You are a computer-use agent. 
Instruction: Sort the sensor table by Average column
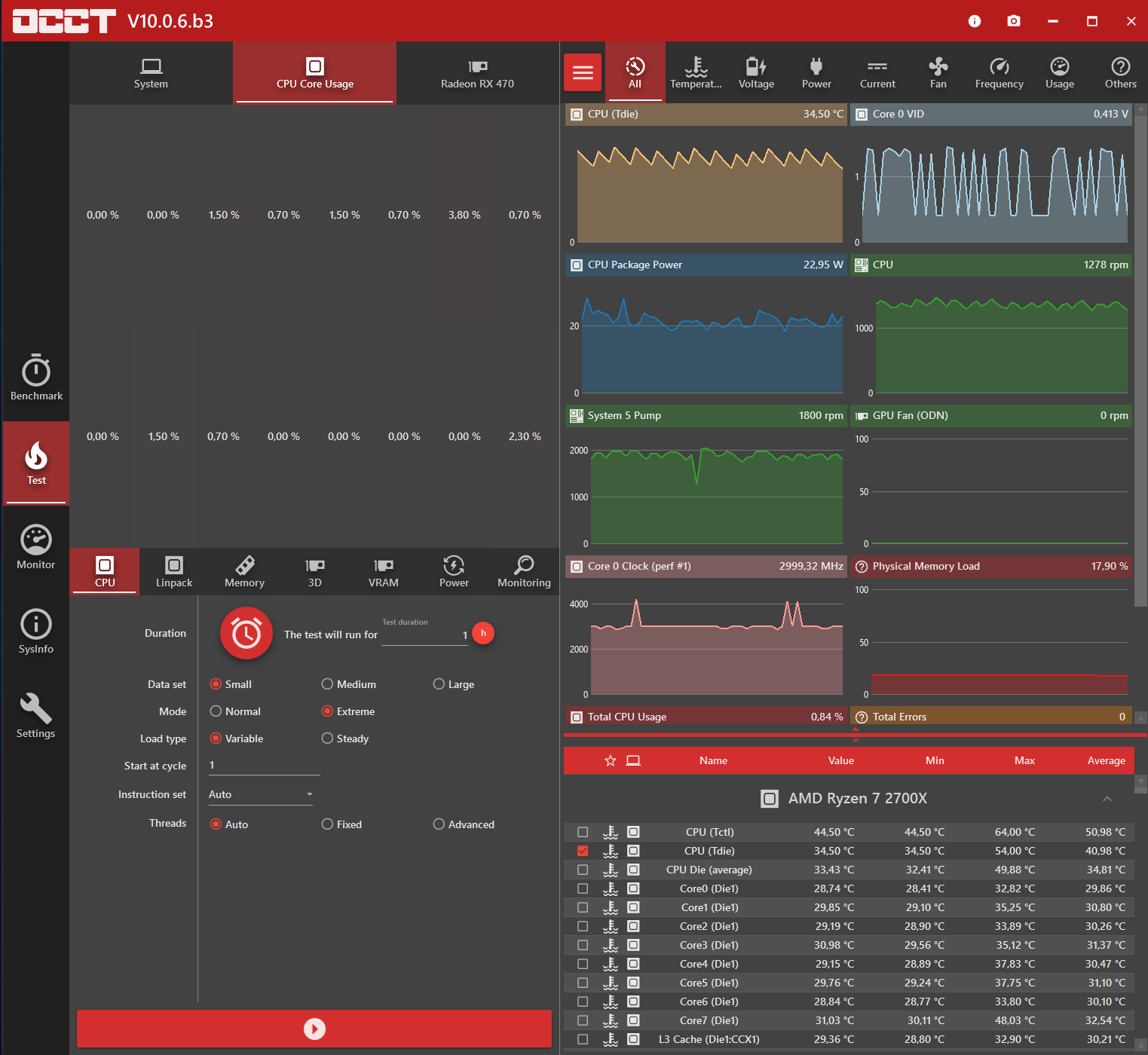point(1106,760)
